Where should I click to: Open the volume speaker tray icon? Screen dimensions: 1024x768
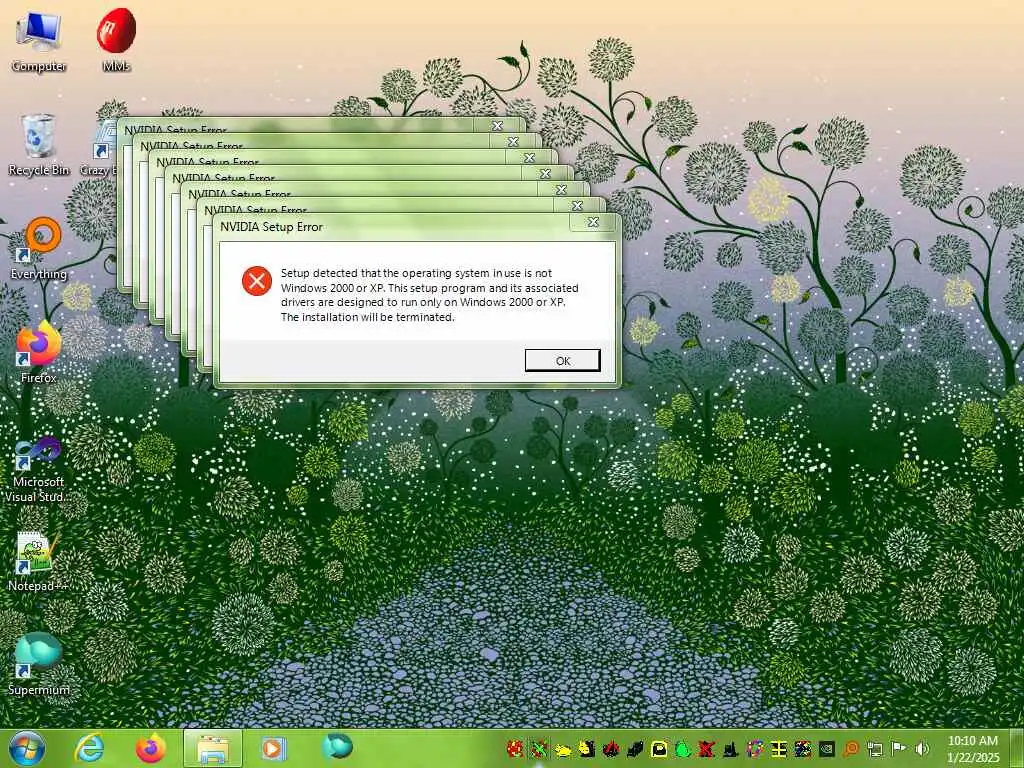(921, 748)
